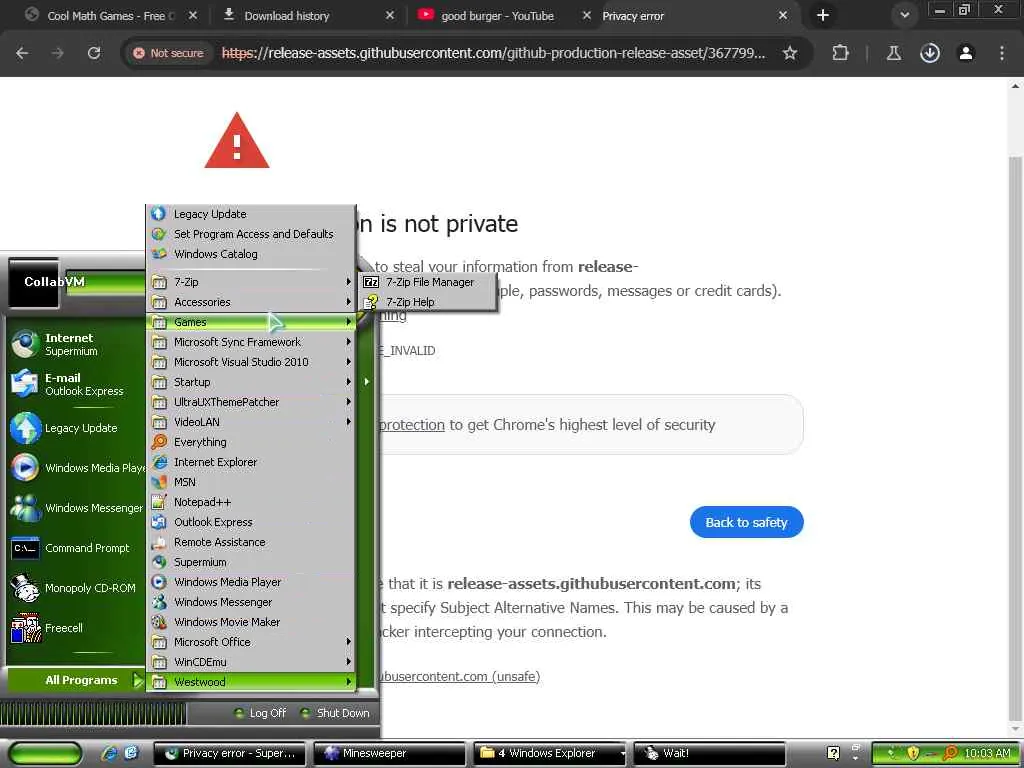
Task: Open the Downloads toolbar icon
Action: (x=930, y=53)
